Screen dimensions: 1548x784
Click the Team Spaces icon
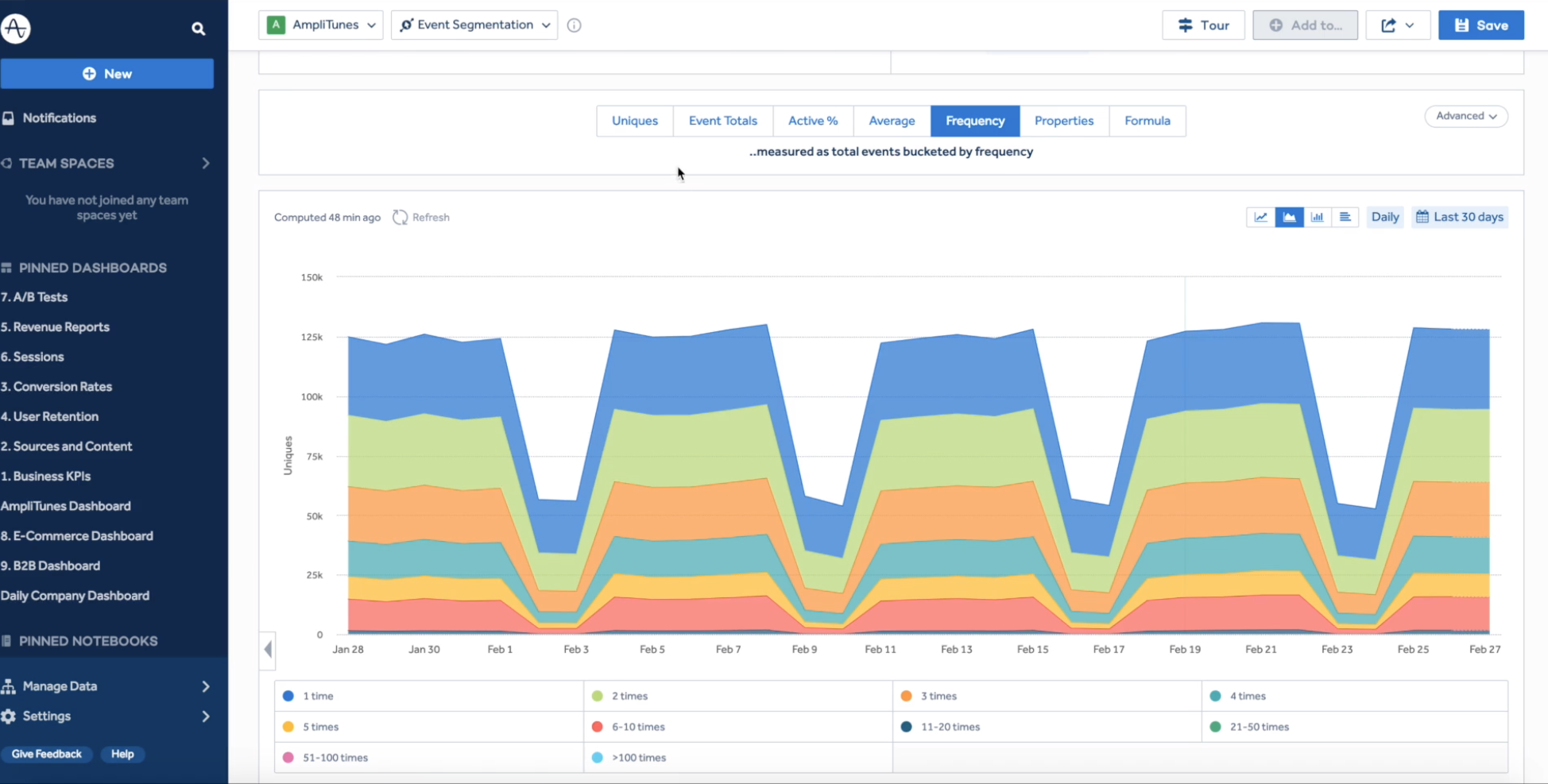6,163
